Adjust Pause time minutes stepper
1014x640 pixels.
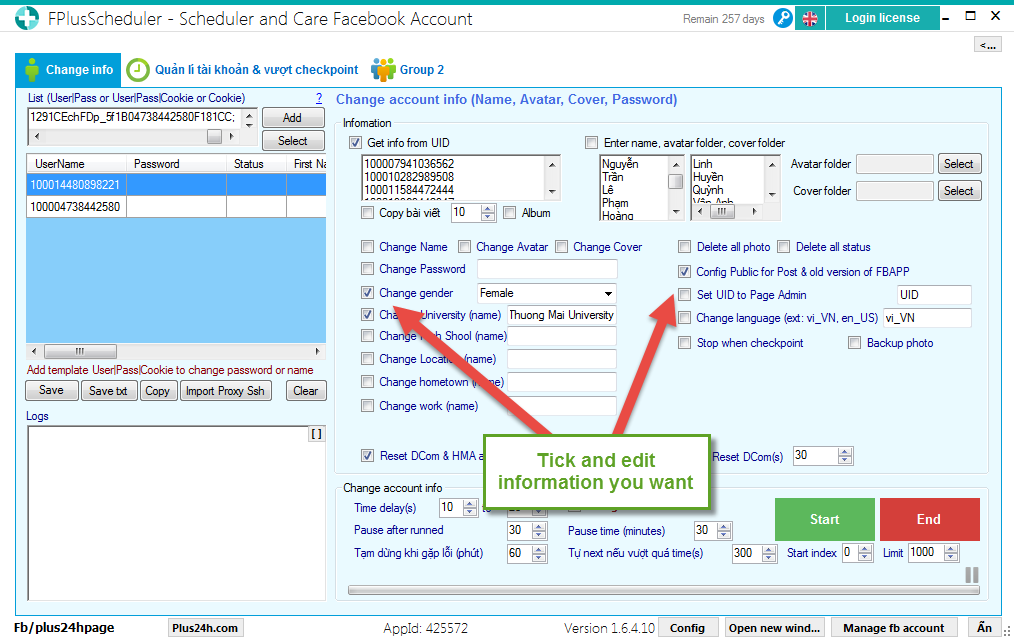(724, 531)
